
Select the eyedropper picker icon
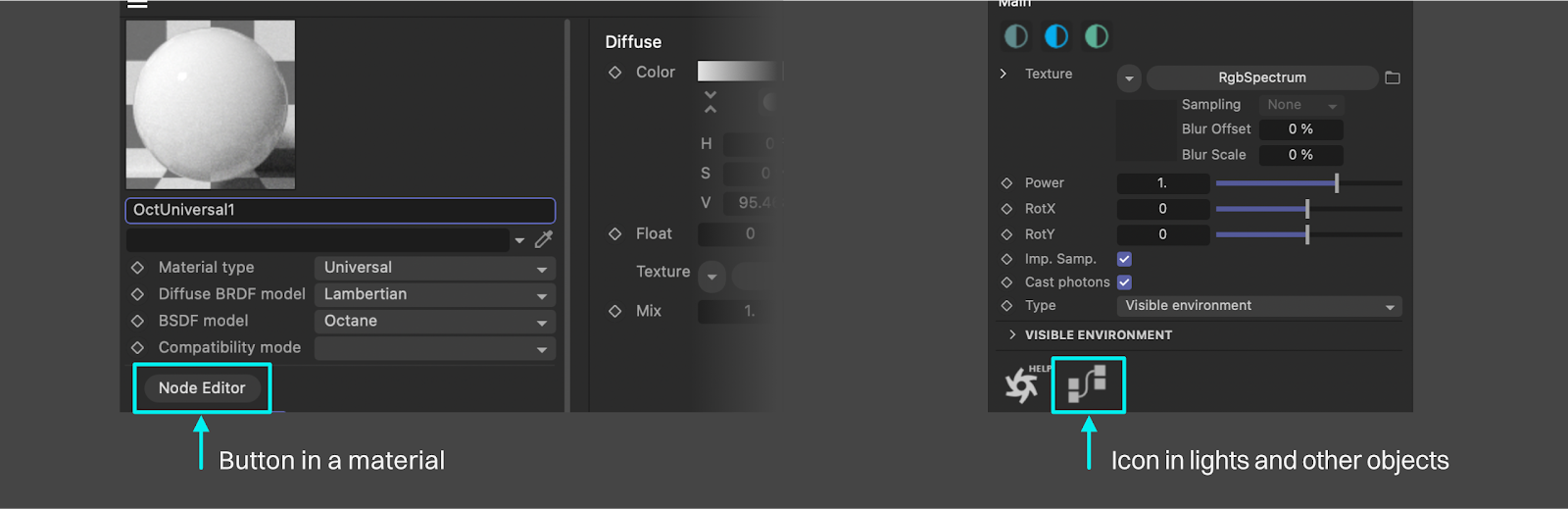(544, 239)
